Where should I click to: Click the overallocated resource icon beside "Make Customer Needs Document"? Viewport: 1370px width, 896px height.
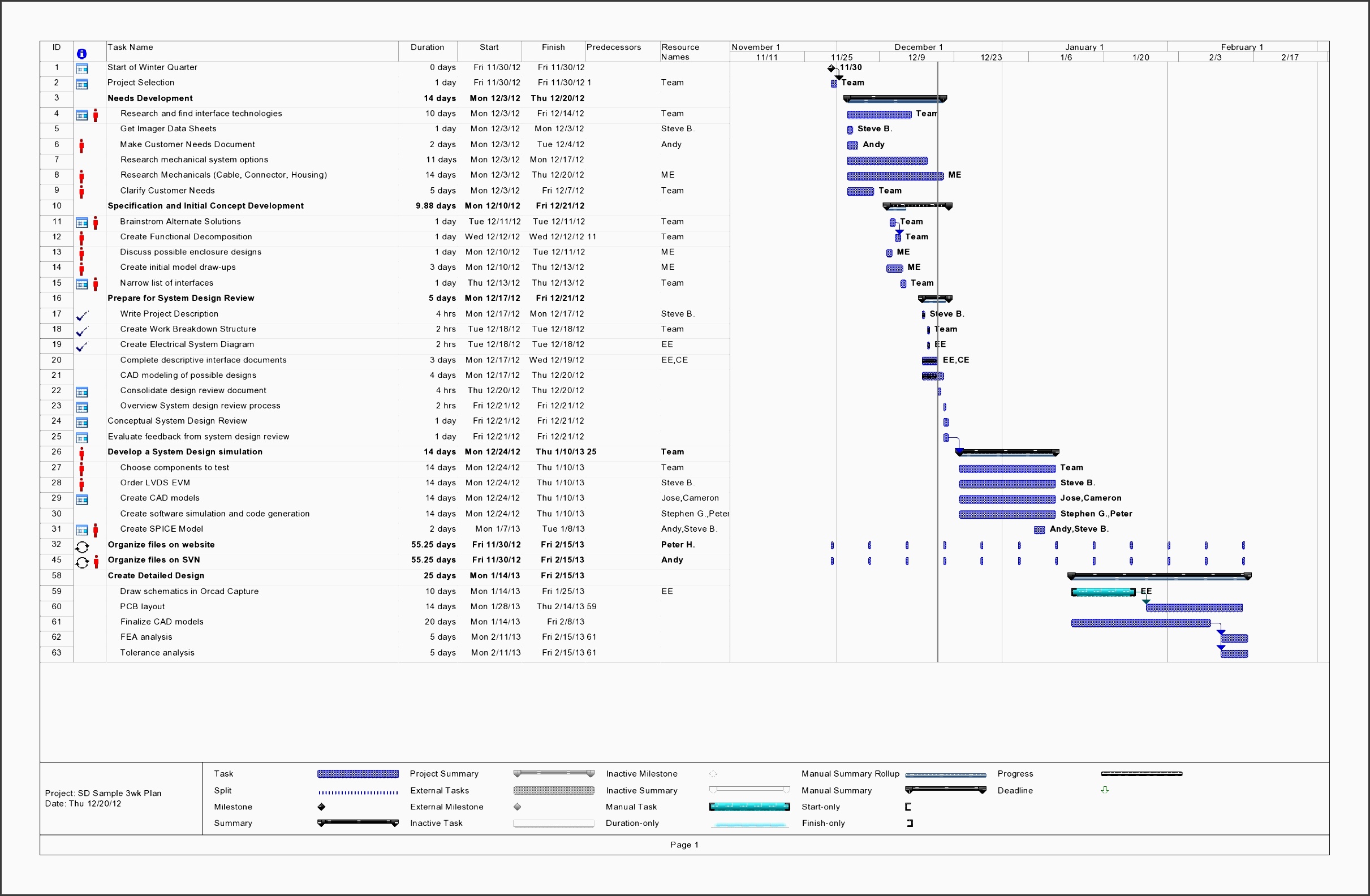[83, 145]
